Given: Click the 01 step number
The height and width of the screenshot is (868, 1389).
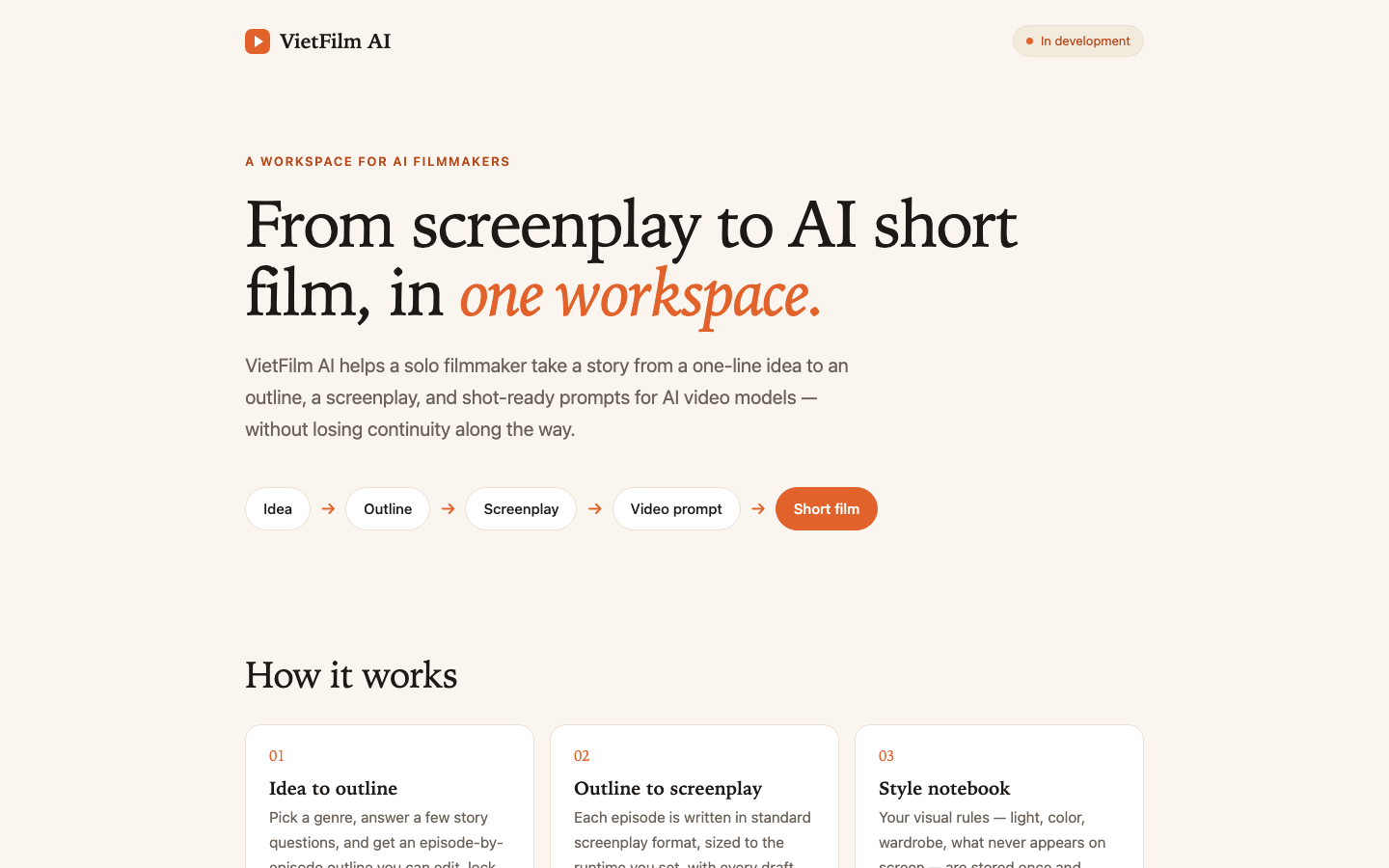Looking at the screenshot, I should click(277, 756).
